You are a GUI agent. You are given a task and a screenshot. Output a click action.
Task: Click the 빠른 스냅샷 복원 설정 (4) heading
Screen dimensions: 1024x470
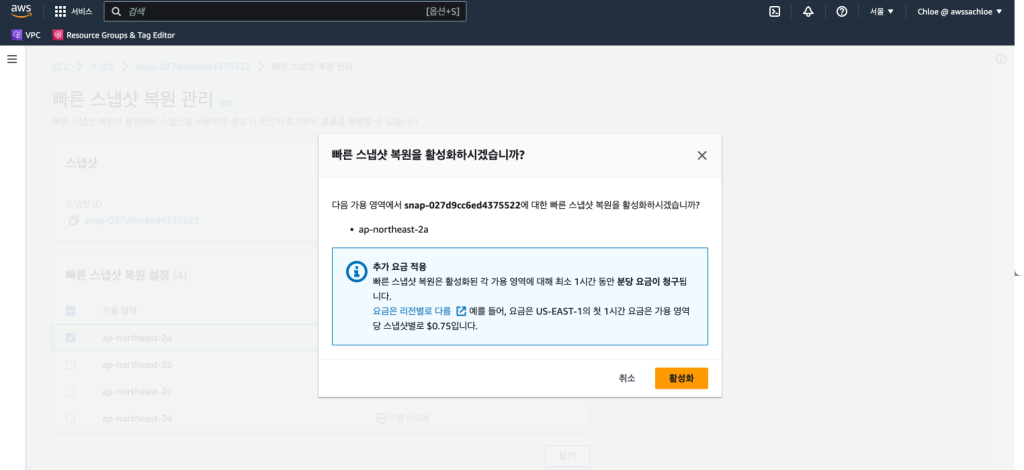tap(127, 275)
